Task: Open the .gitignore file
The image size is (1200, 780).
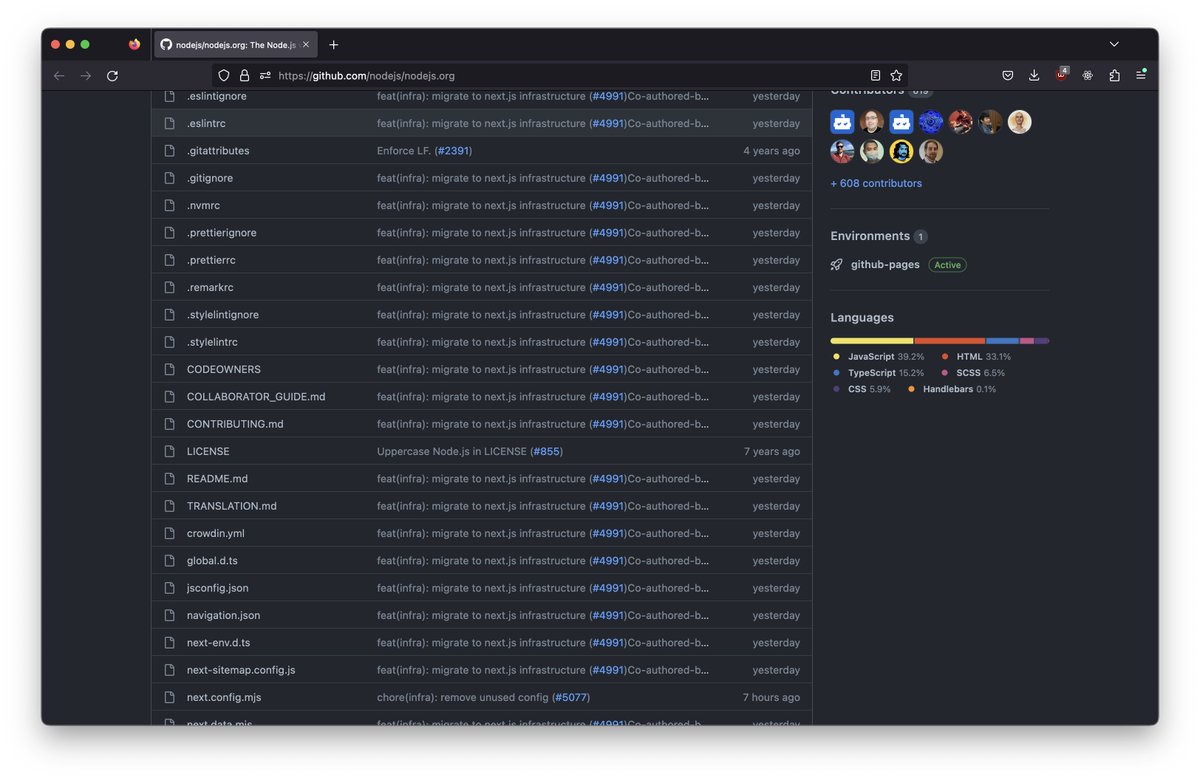Action: click(210, 179)
